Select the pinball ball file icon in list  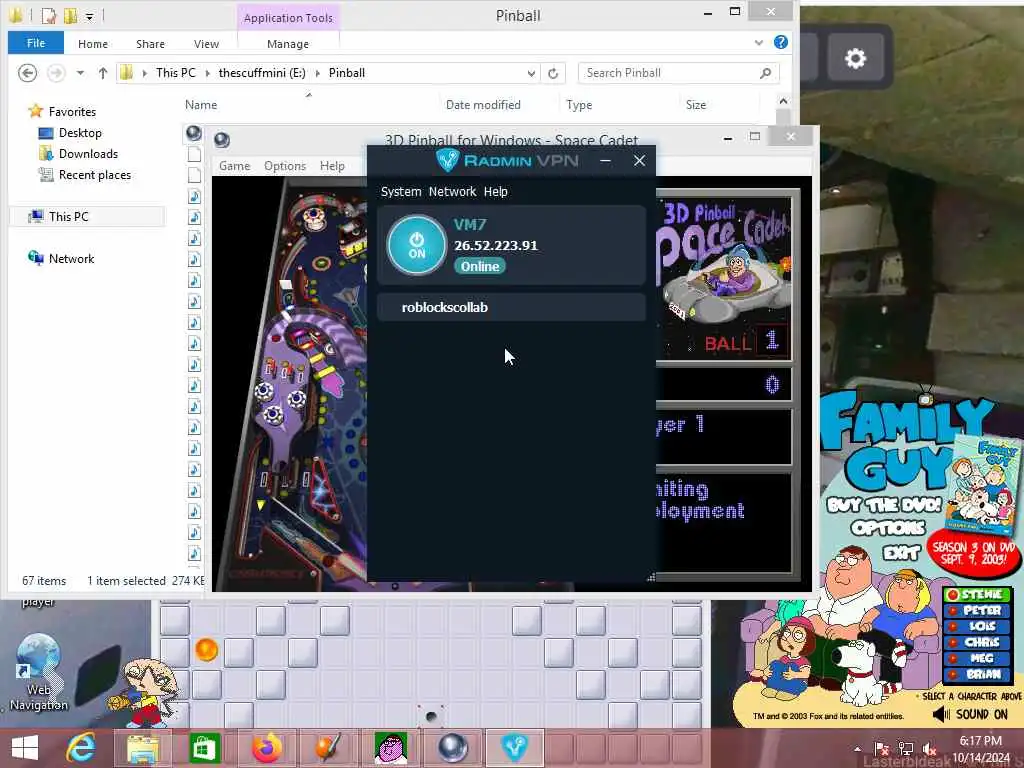(x=194, y=133)
